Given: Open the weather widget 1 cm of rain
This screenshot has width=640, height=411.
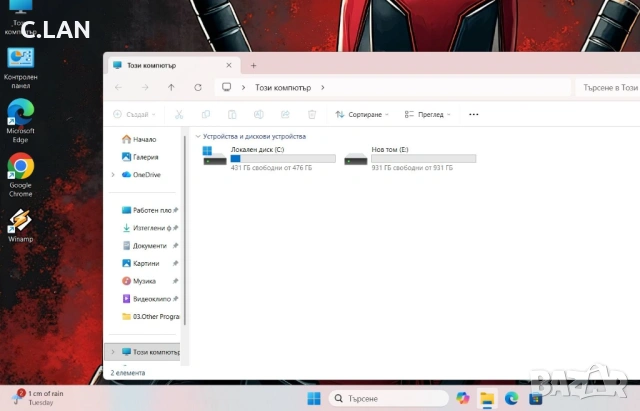Looking at the screenshot, I should (38, 398).
